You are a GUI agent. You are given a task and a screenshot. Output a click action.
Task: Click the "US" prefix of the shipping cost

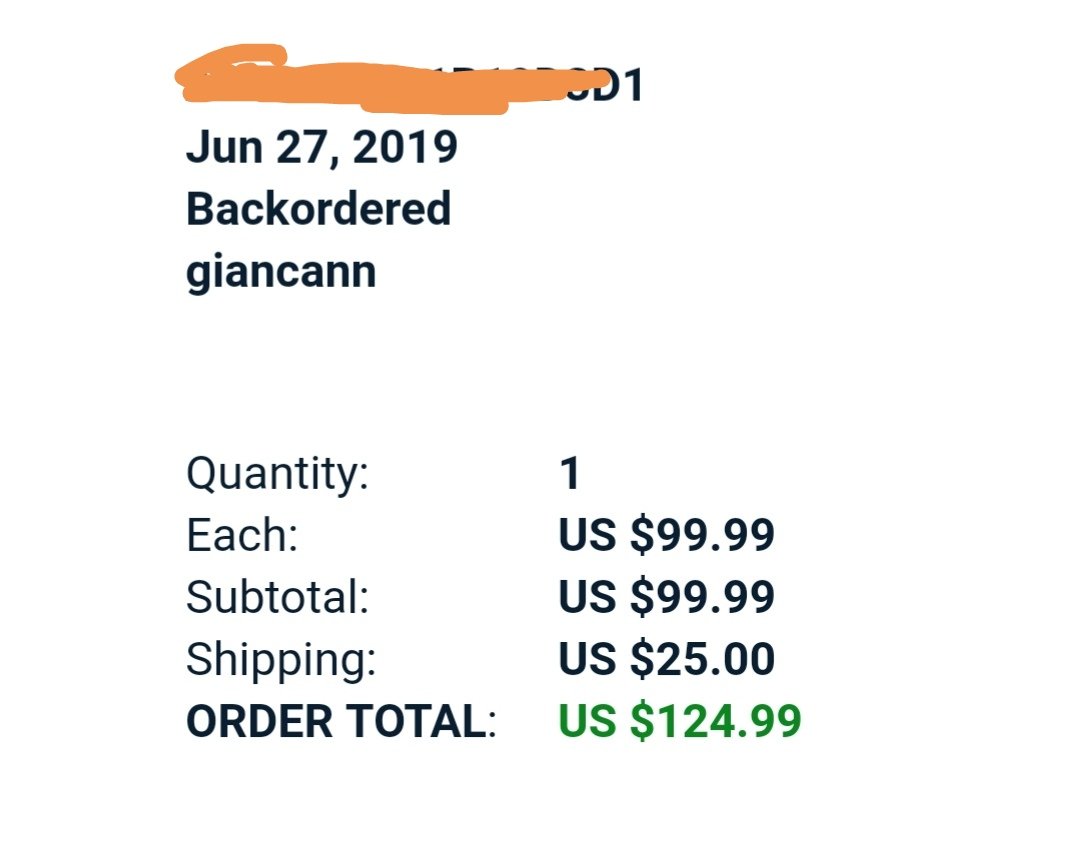586,660
